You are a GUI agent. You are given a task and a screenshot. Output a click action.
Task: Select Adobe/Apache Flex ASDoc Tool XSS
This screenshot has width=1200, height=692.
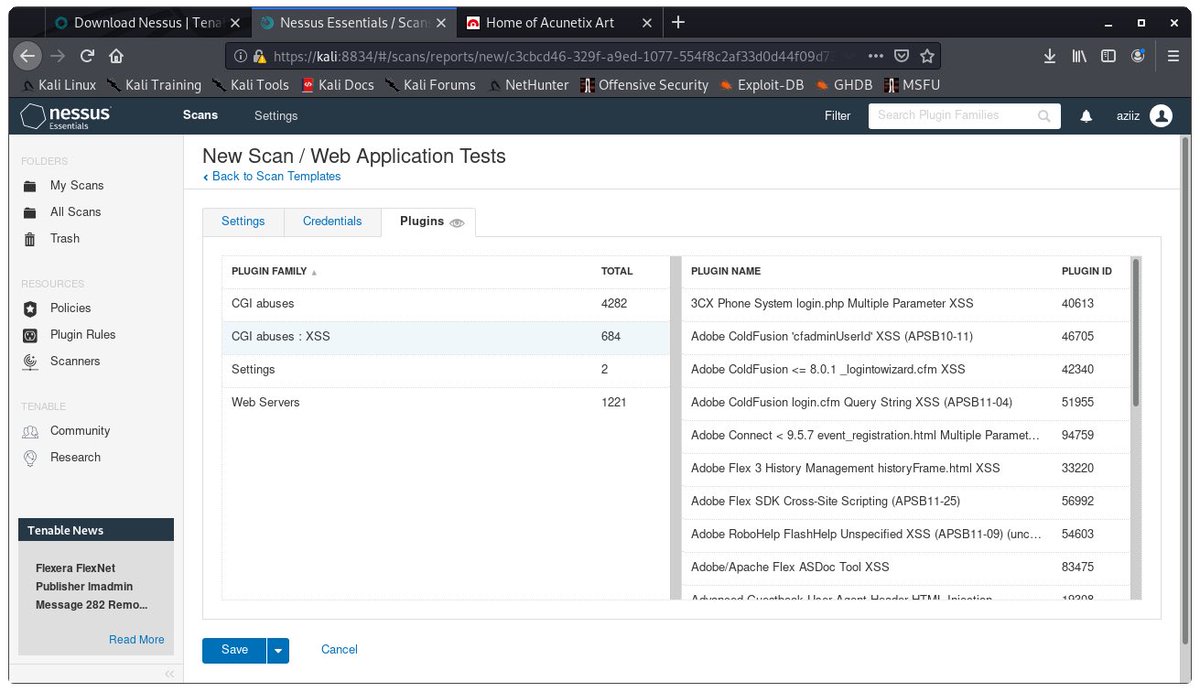pos(906,568)
